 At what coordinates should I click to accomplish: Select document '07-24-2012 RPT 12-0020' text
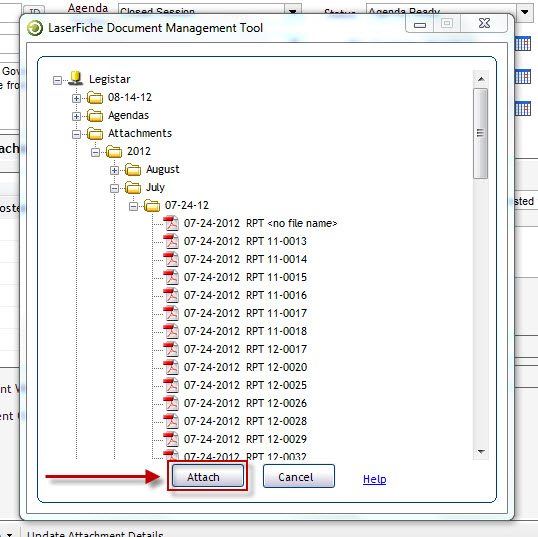[x=245, y=367]
